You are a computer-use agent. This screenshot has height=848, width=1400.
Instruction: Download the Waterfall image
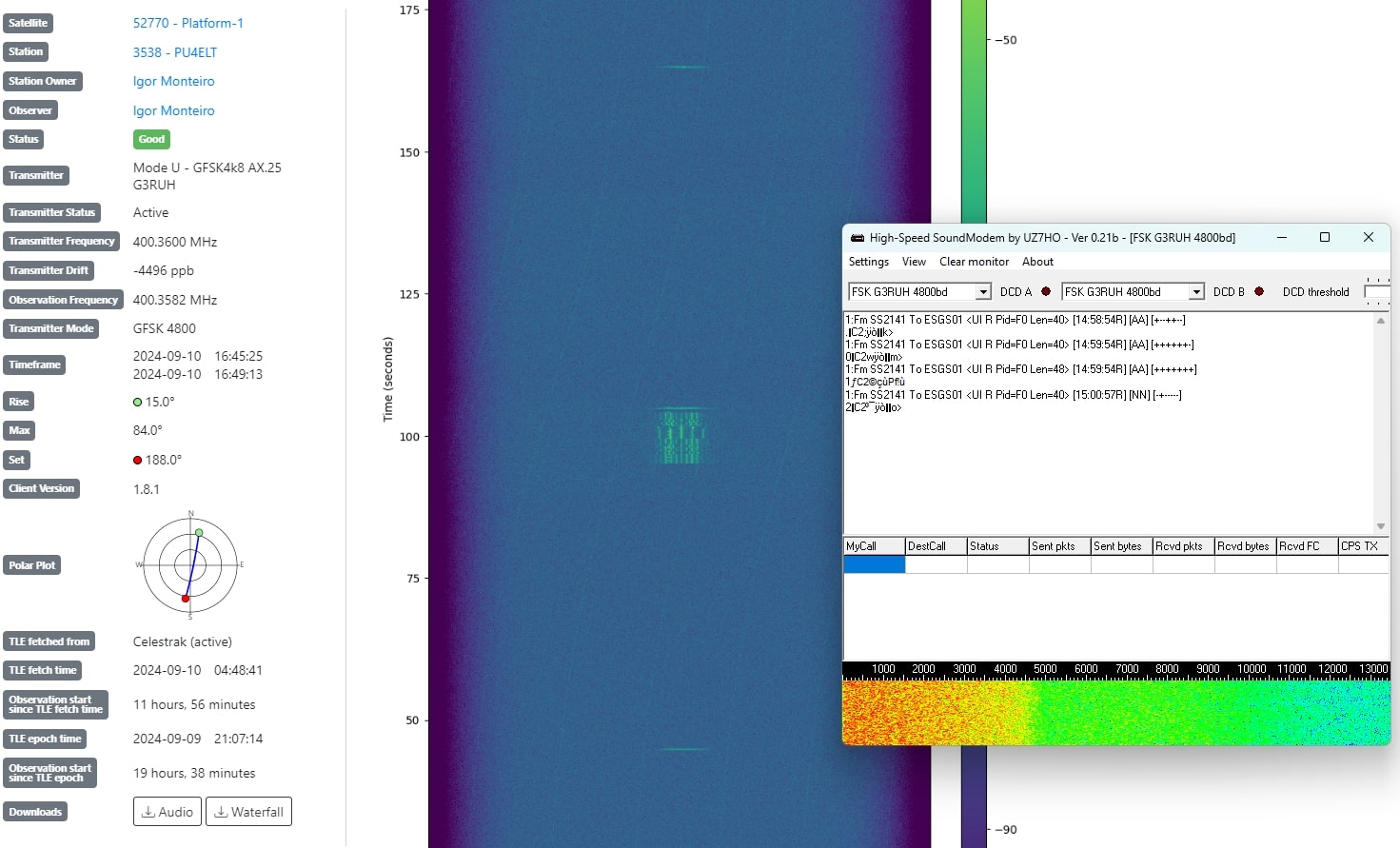pyautogui.click(x=248, y=812)
